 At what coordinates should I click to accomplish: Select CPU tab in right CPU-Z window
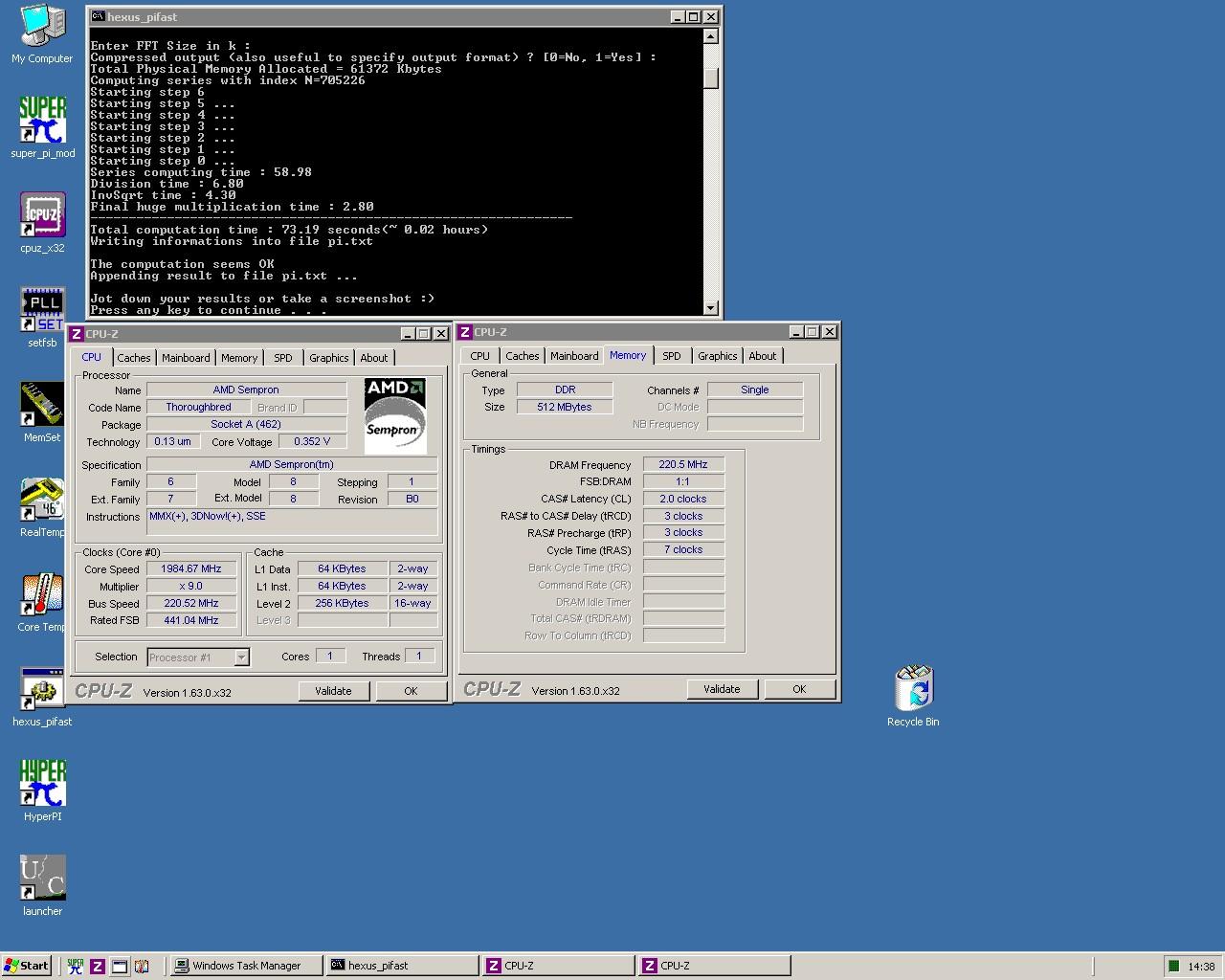click(480, 356)
